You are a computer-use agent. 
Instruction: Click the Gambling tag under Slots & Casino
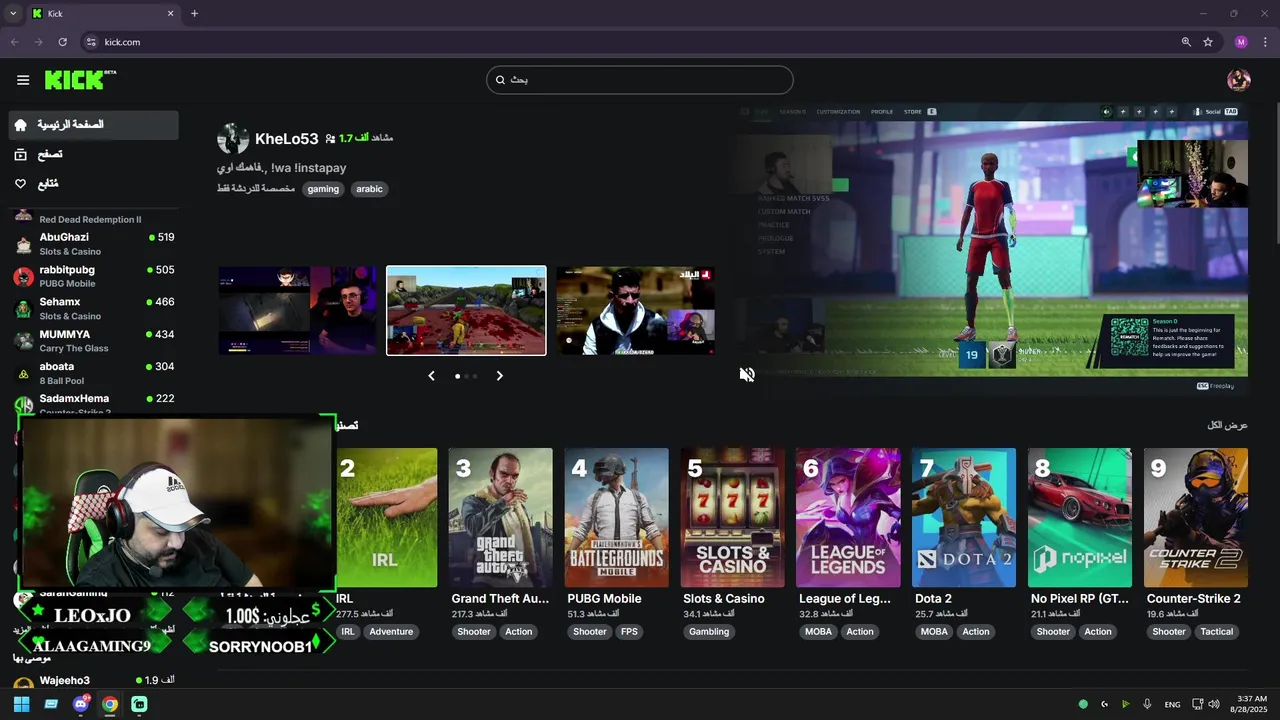click(709, 632)
